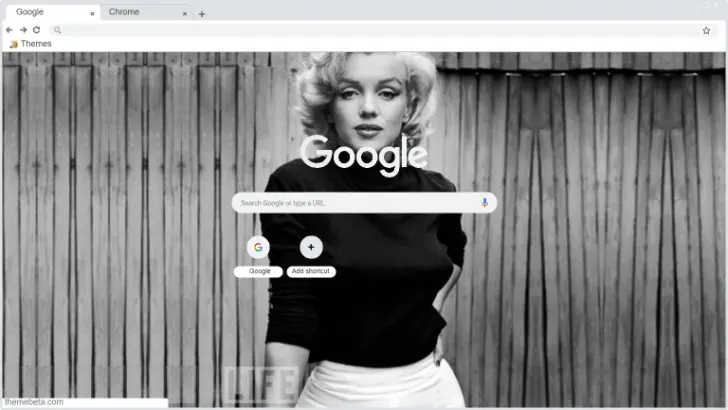Start voice search with the microphone icon

click(x=485, y=203)
